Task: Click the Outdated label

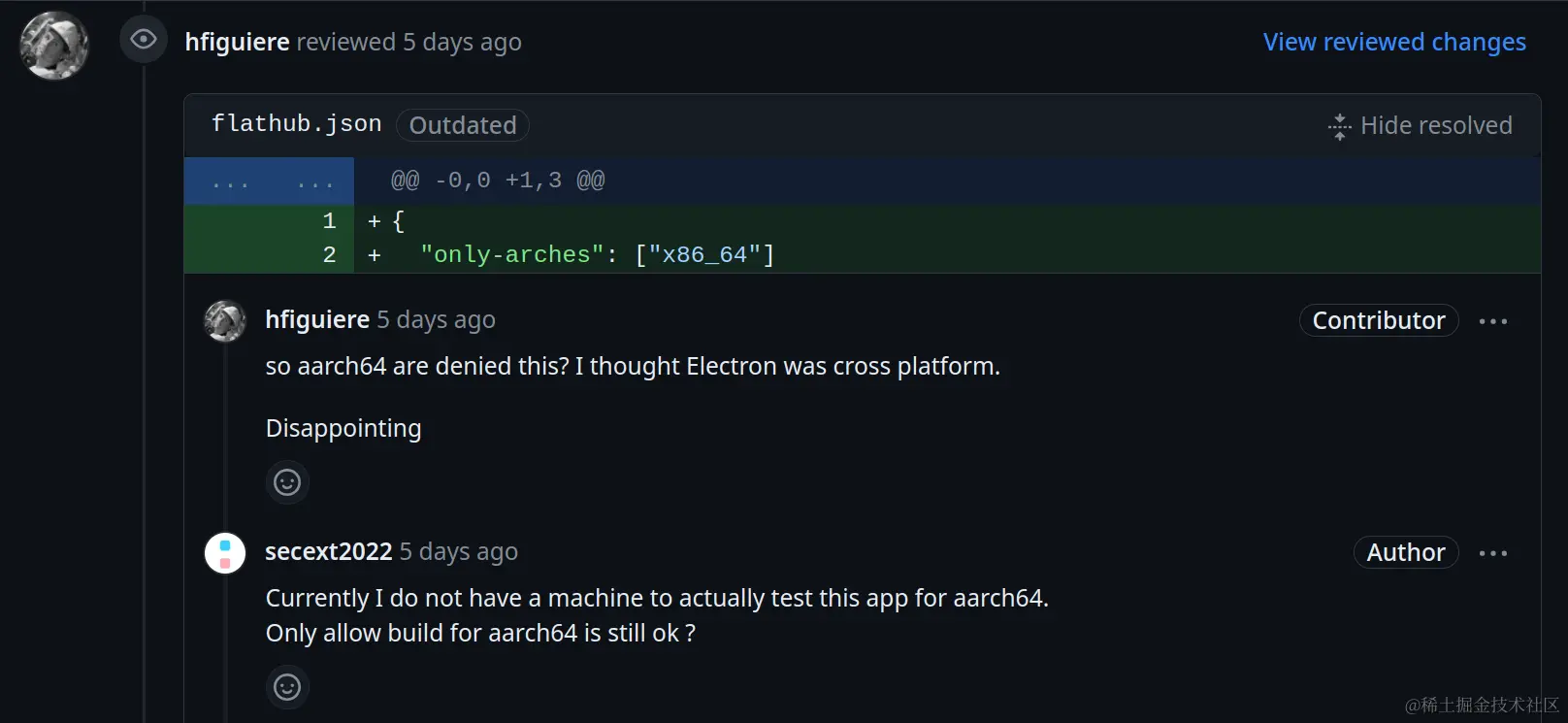Action: pos(463,125)
